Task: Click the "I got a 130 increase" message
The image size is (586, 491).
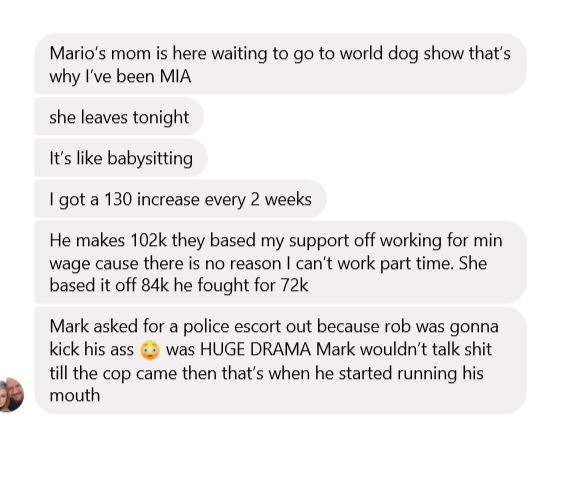Action: [181, 199]
